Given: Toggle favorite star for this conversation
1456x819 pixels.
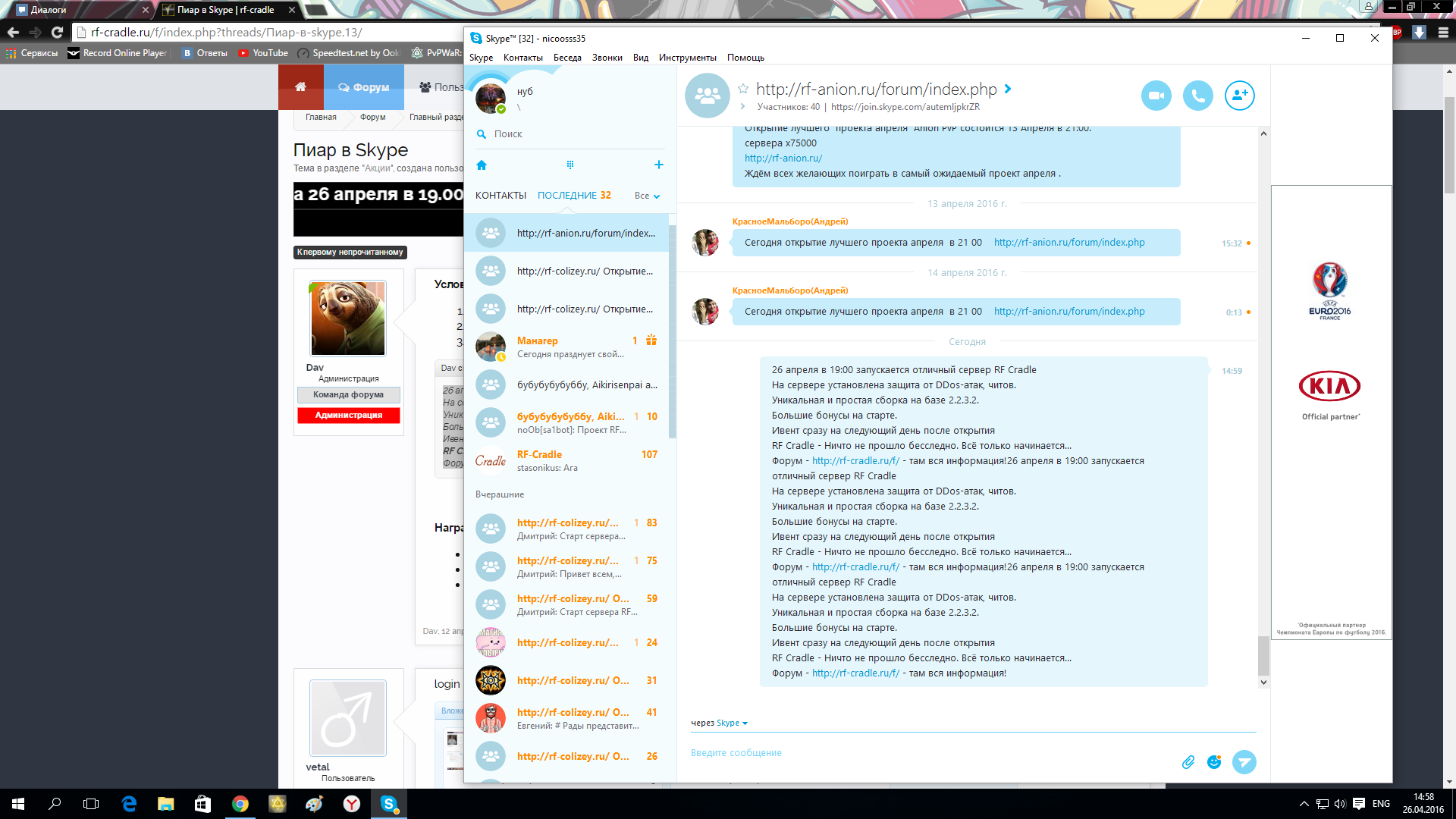Looking at the screenshot, I should coord(743,89).
